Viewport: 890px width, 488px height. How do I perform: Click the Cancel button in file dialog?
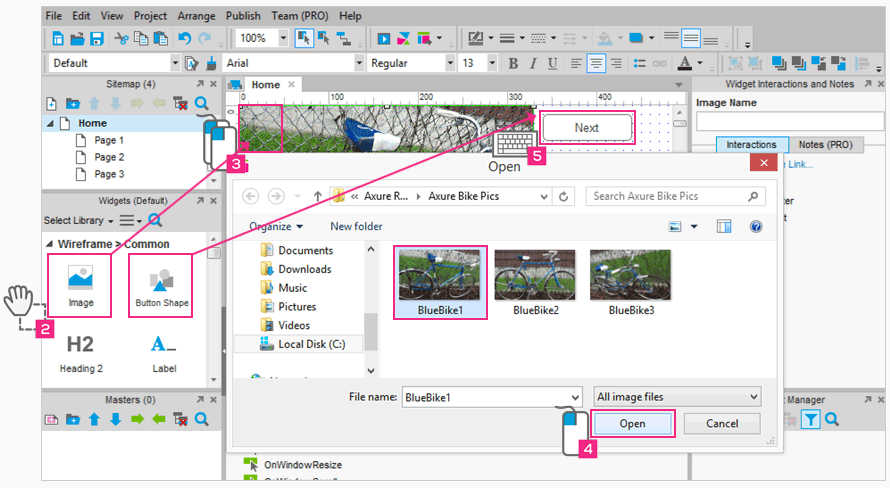722,424
